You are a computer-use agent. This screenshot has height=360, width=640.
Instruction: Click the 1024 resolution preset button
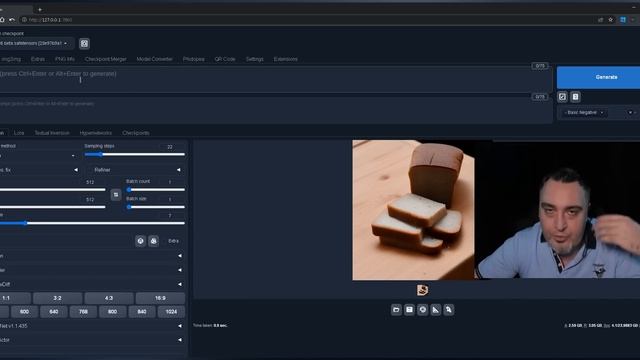coord(171,312)
